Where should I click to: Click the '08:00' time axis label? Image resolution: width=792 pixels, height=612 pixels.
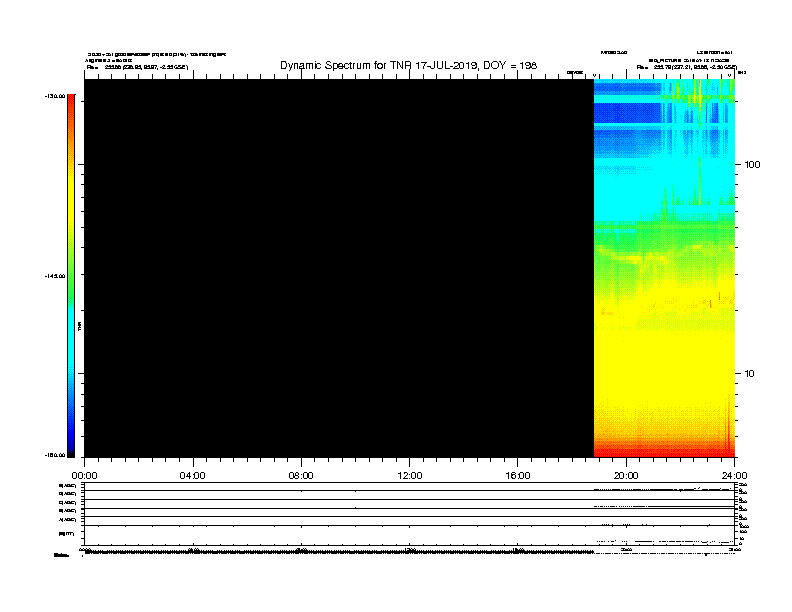coord(301,476)
